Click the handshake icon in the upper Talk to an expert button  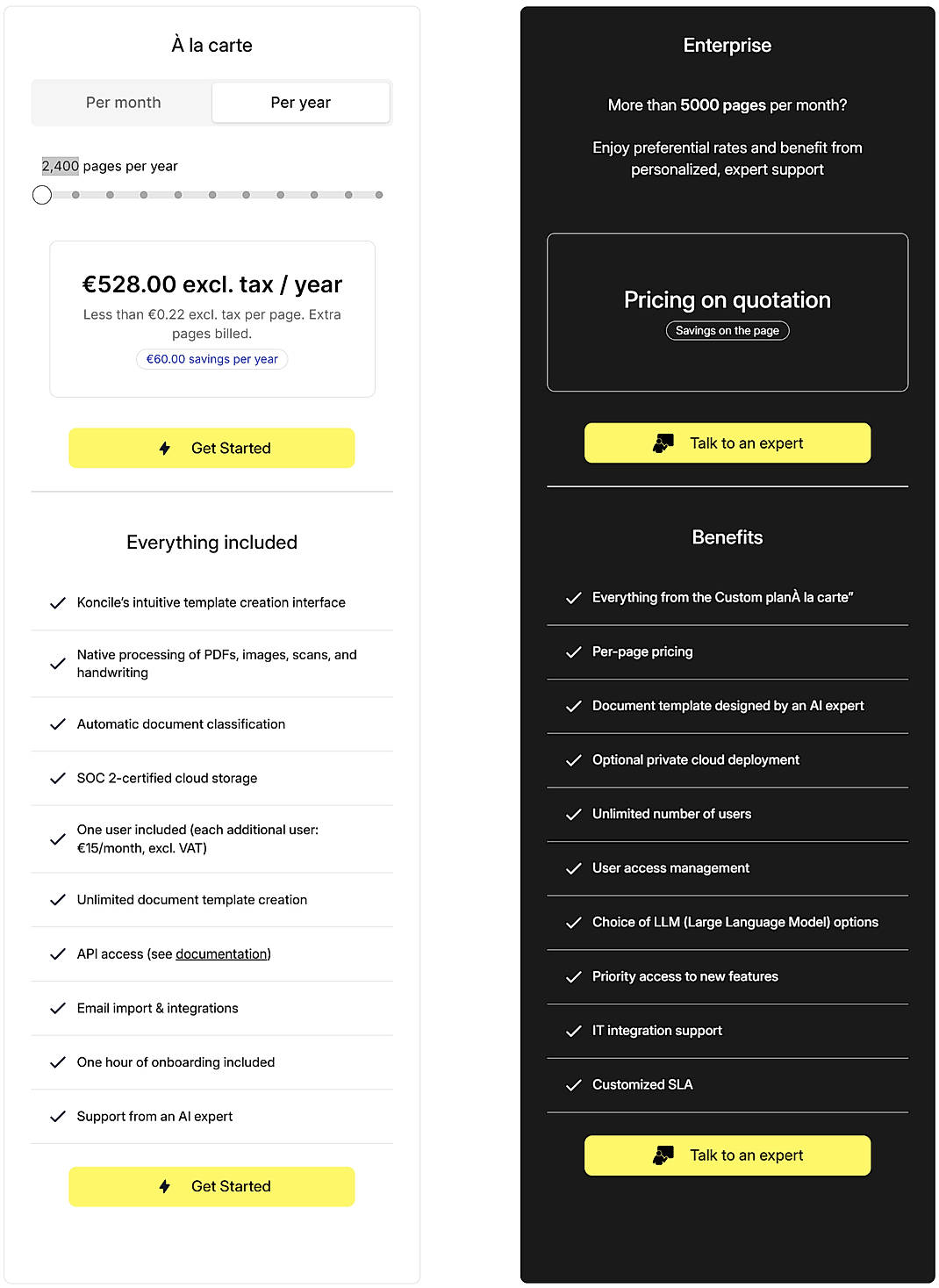pyautogui.click(x=664, y=443)
